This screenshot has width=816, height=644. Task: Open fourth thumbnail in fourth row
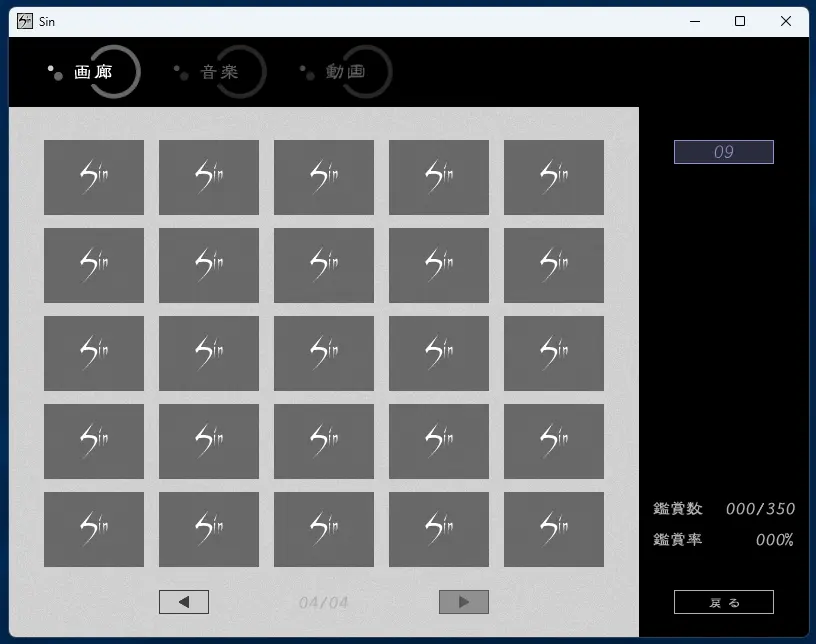pyautogui.click(x=439, y=441)
